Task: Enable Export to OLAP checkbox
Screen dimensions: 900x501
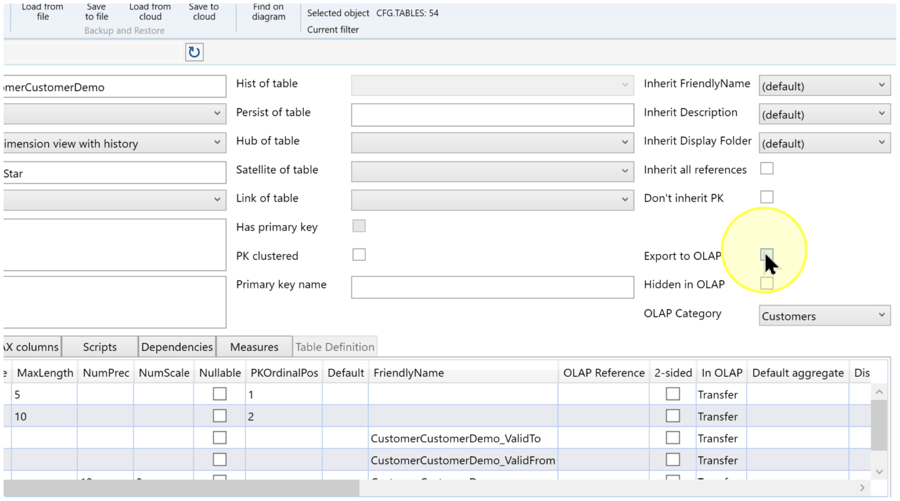Action: (767, 255)
